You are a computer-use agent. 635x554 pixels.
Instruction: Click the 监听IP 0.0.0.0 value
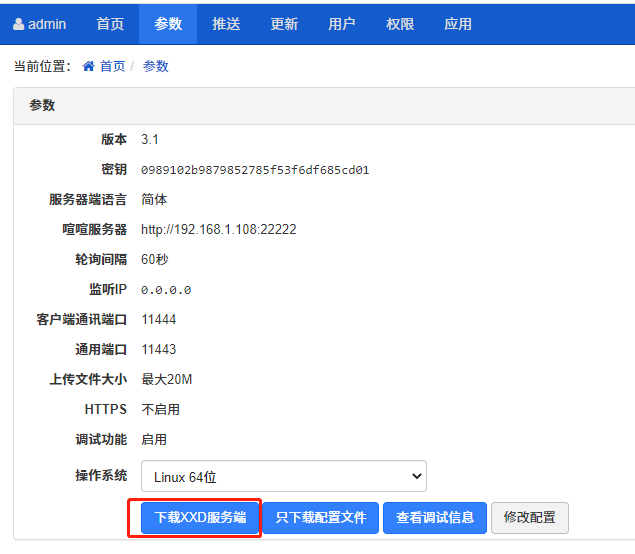[x=166, y=290]
